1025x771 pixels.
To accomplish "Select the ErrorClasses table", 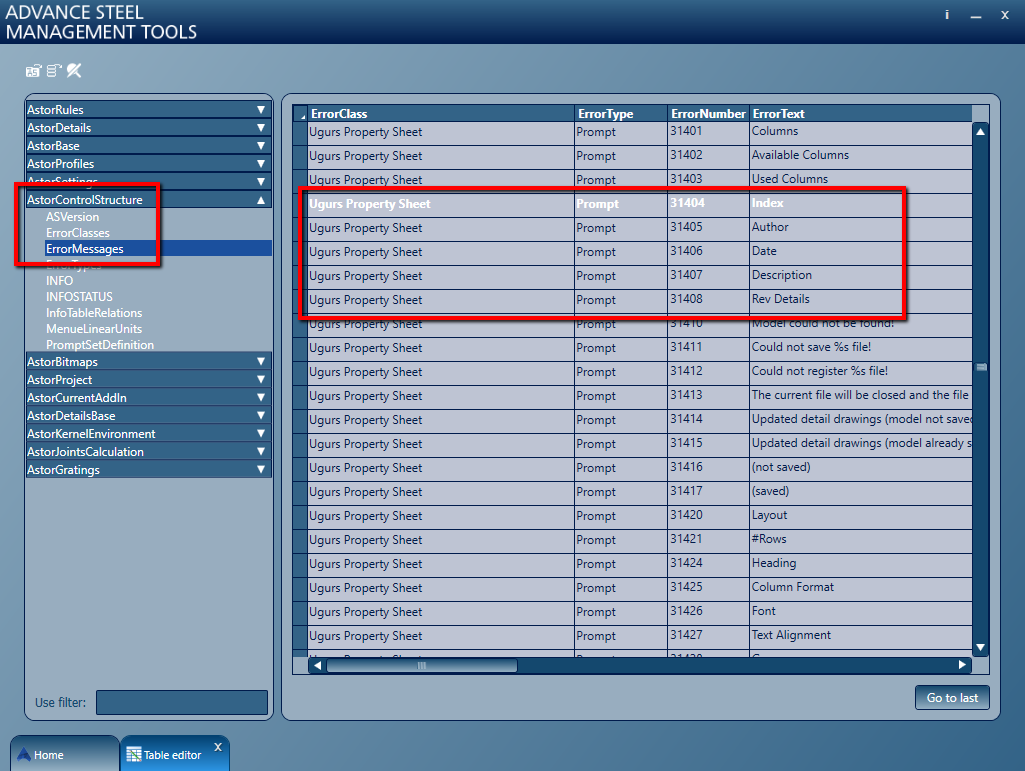I will pos(78,233).
